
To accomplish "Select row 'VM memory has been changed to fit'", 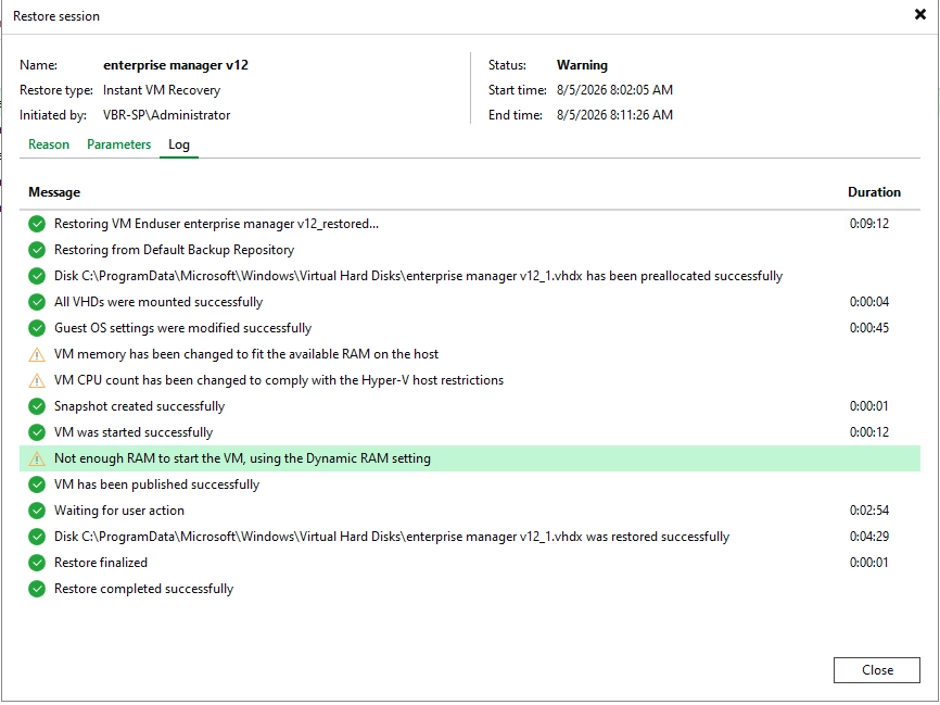I will pyautogui.click(x=470, y=354).
